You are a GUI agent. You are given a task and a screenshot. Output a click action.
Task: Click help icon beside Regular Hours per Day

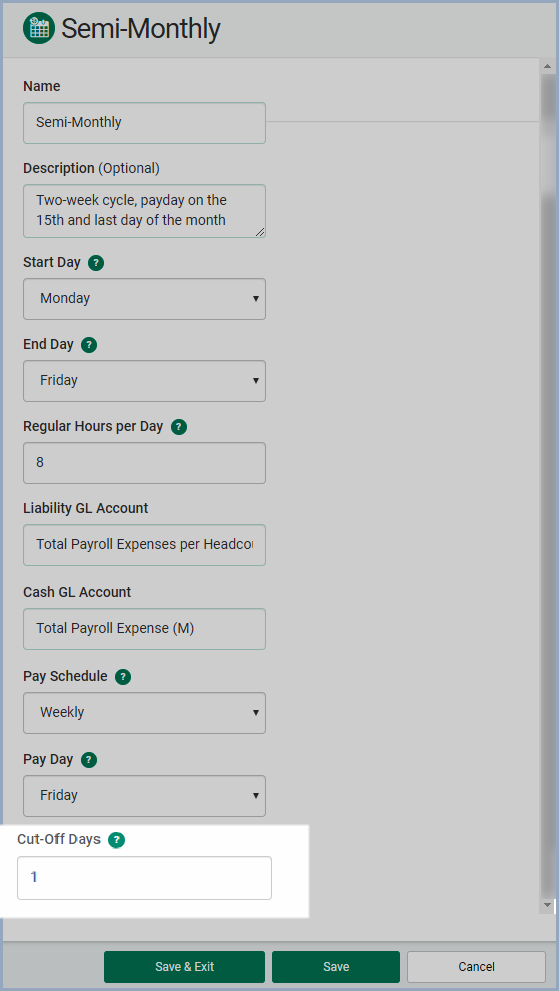179,427
